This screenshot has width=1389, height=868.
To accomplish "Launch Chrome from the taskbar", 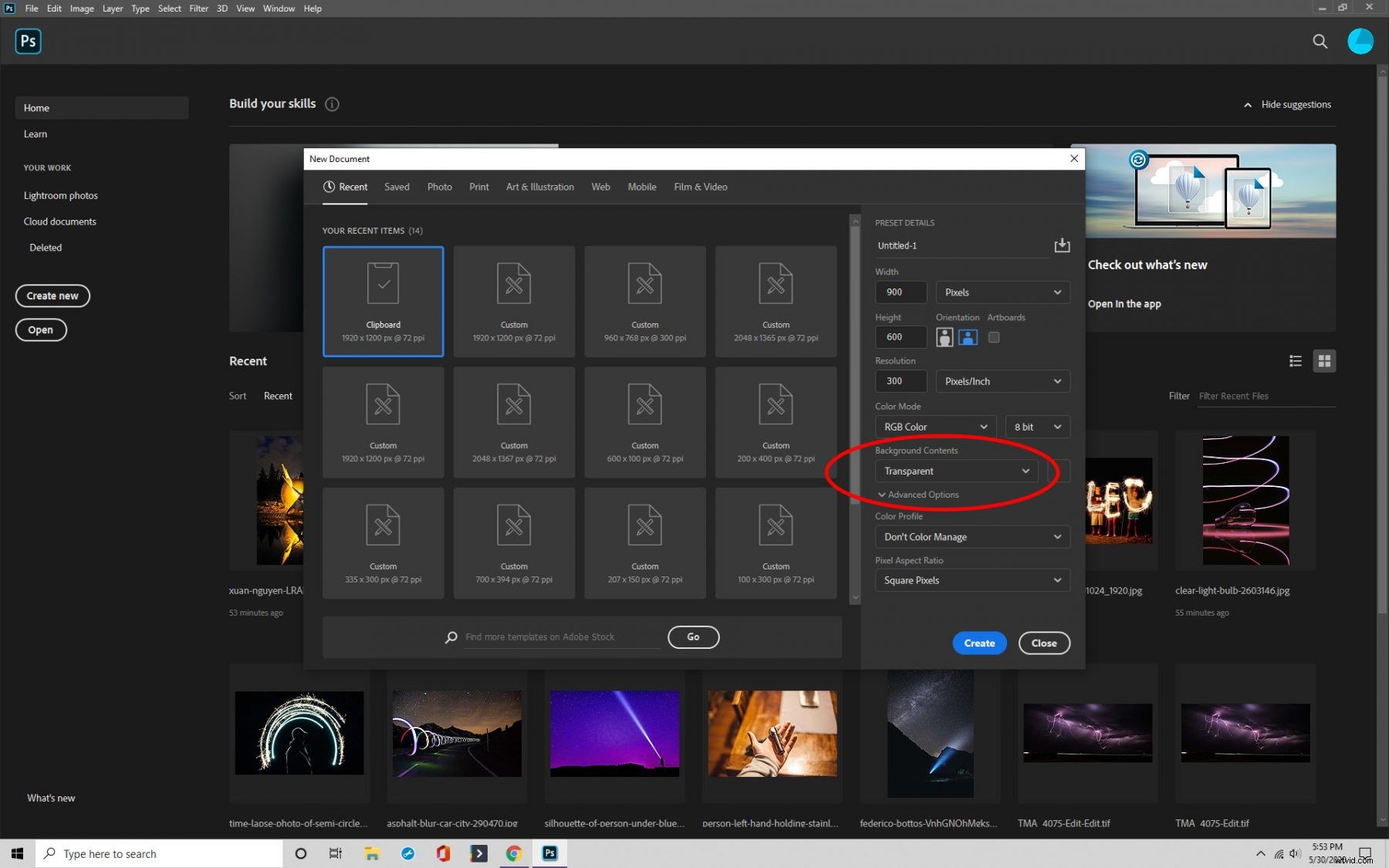I will (513, 853).
